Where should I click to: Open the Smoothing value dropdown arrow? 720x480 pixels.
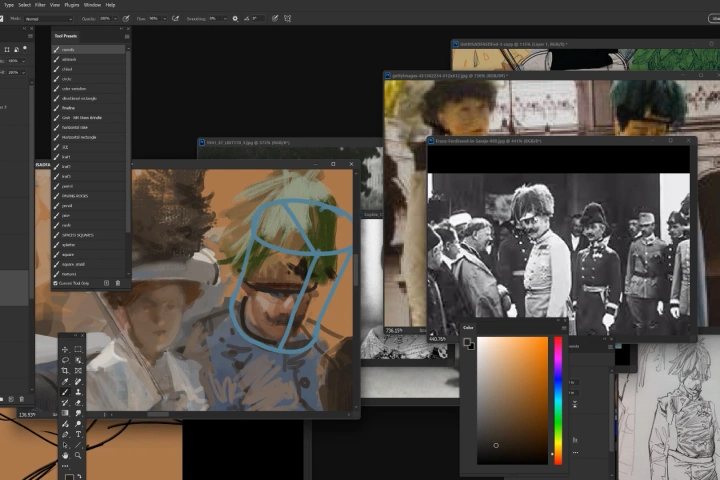[x=225, y=19]
